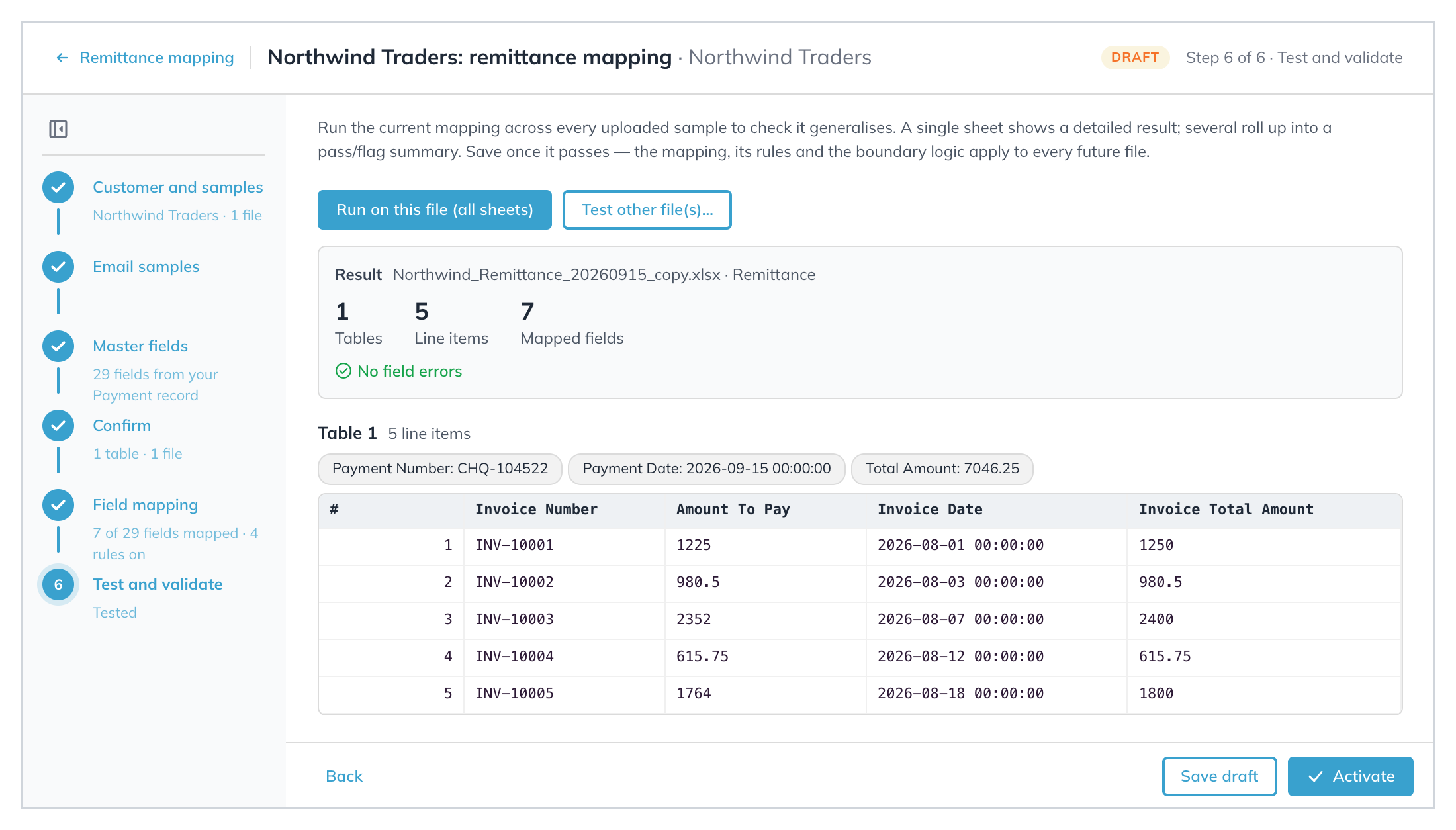Select the Test and validate step
This screenshot has height=830, width=1456.
[158, 584]
